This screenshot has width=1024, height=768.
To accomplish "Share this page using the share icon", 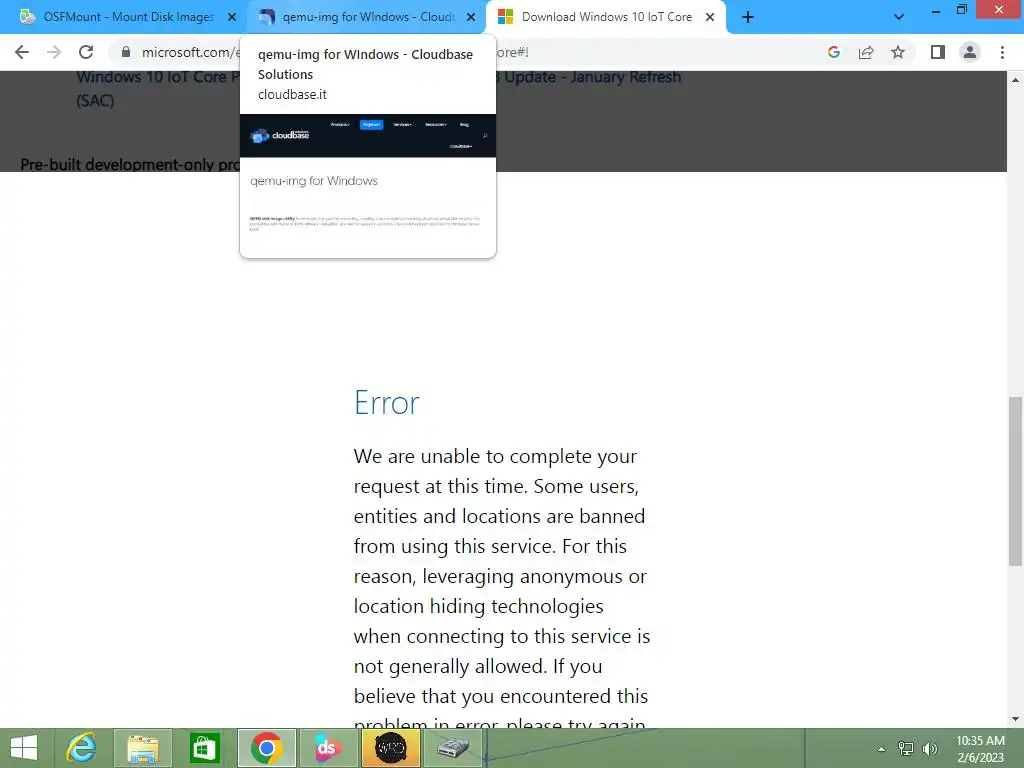I will click(866, 52).
